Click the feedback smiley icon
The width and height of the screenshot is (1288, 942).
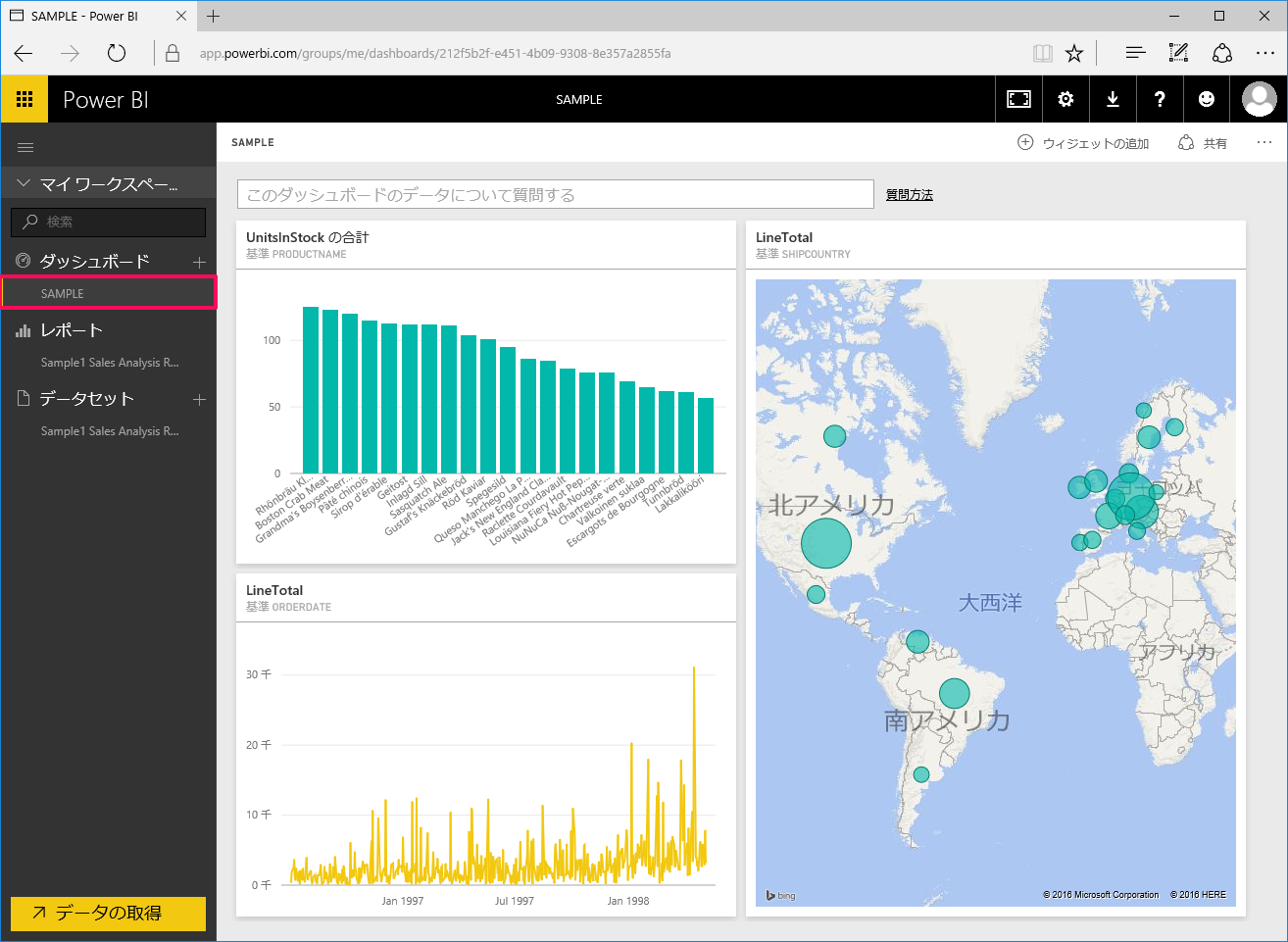tap(1207, 99)
